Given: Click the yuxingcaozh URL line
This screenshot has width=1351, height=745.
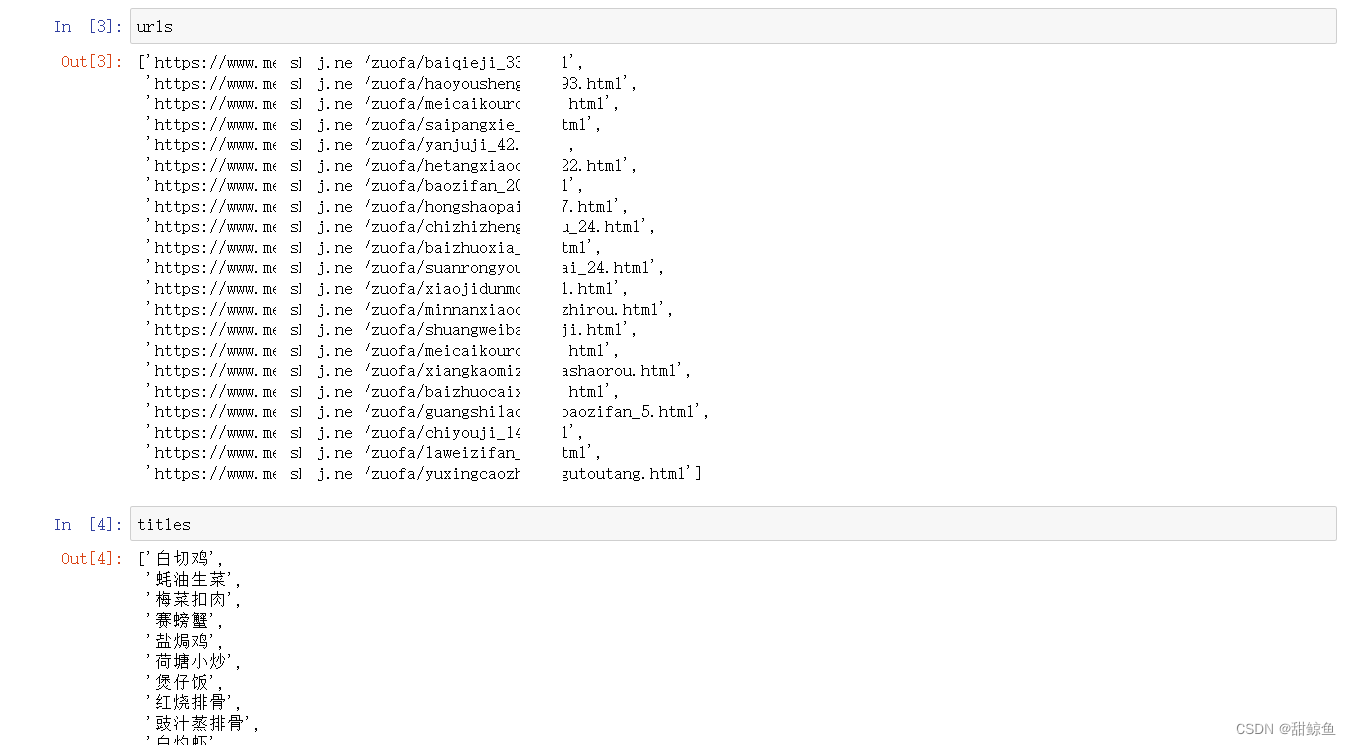Looking at the screenshot, I should click(424, 473).
